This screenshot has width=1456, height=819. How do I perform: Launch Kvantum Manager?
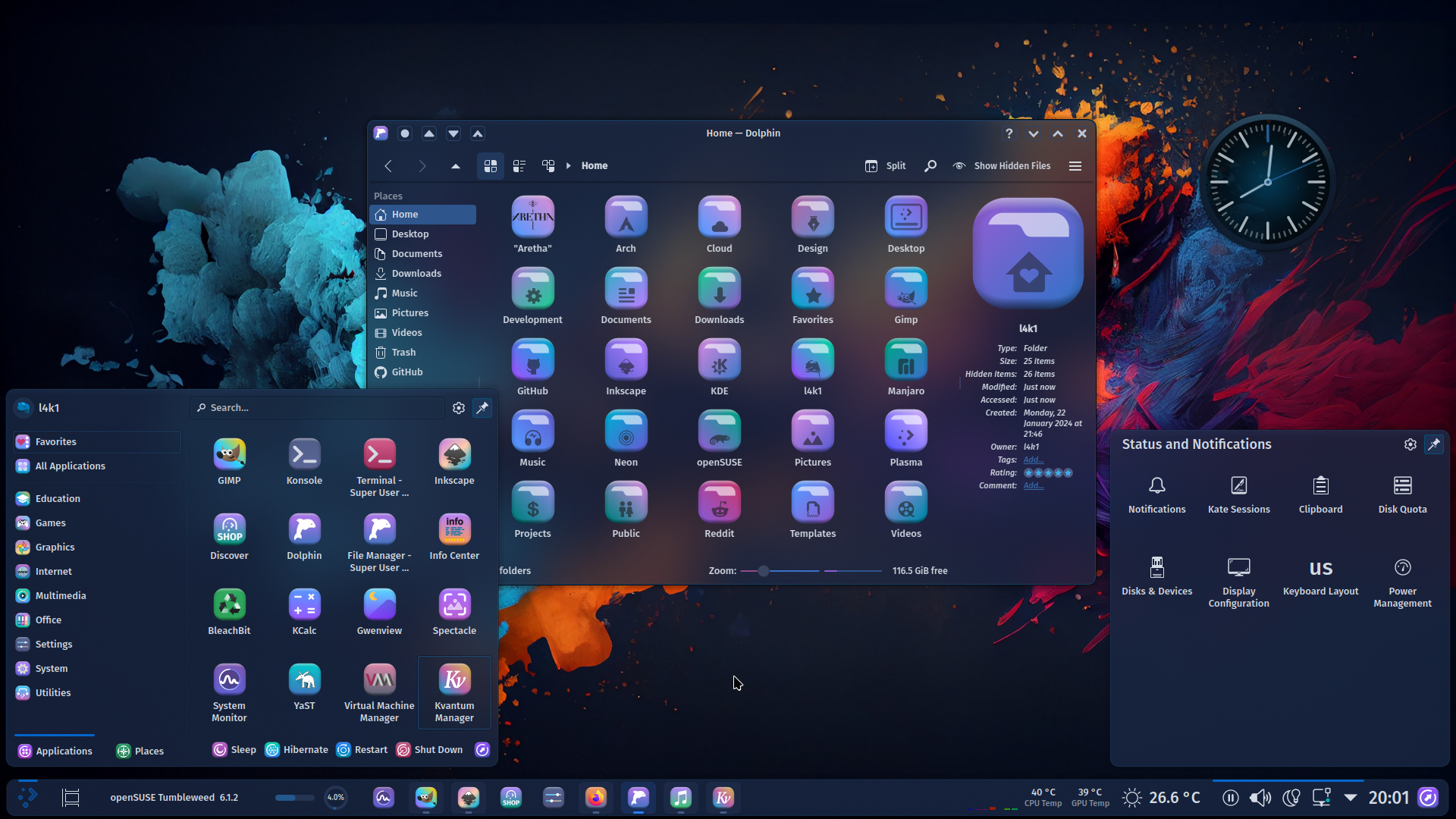coord(454,692)
